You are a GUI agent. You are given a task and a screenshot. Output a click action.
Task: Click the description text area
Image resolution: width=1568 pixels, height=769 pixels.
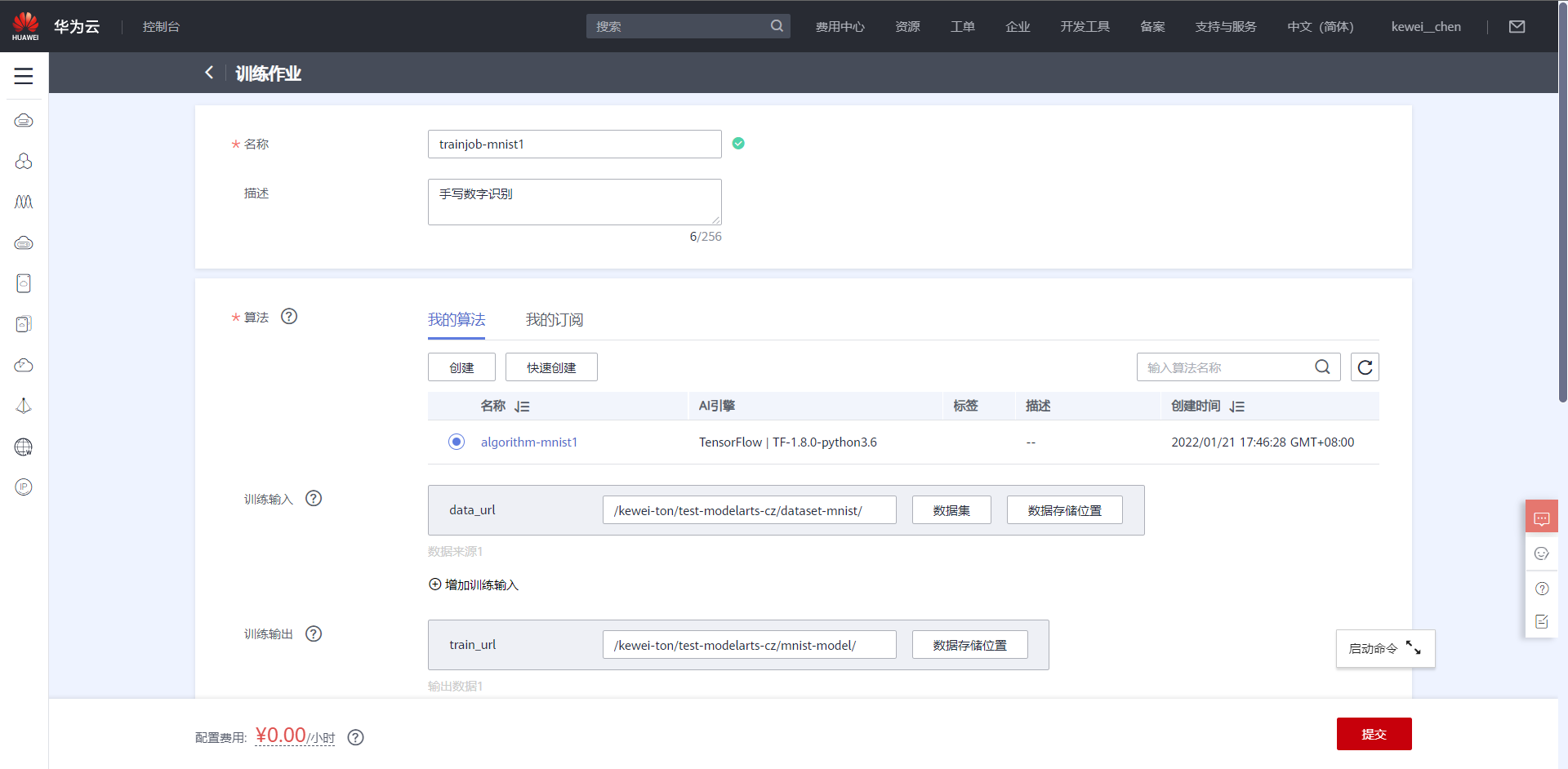click(574, 202)
